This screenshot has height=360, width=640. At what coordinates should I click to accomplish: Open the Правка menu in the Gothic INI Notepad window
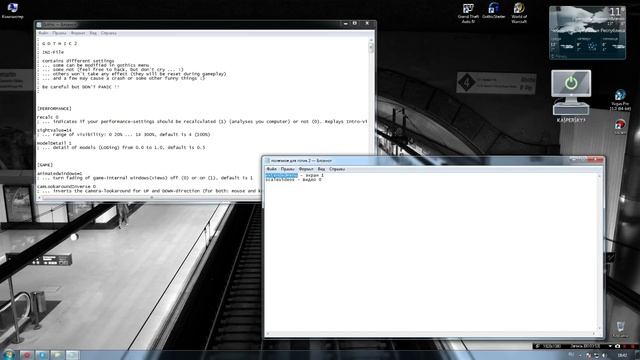60,33
